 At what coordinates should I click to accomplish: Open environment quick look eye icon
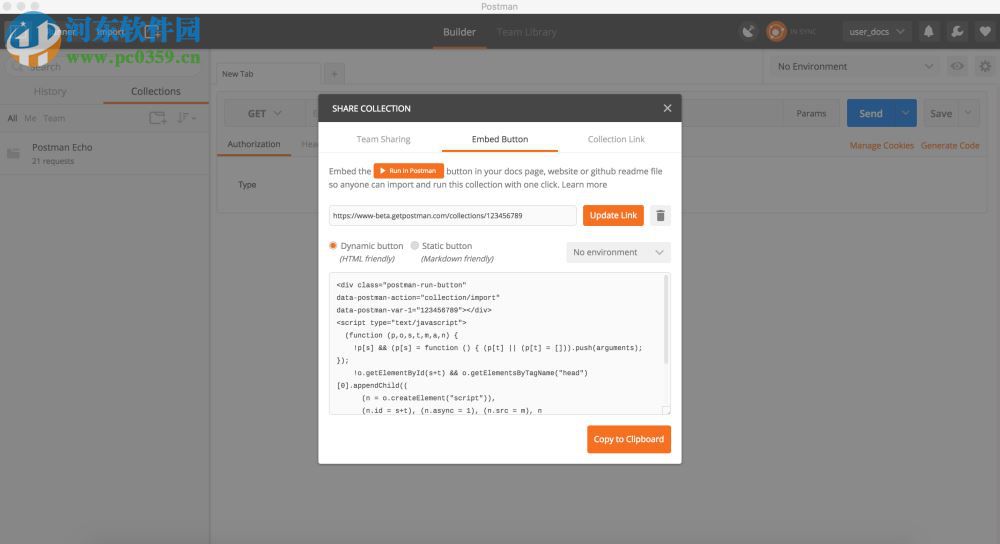pyautogui.click(x=957, y=66)
